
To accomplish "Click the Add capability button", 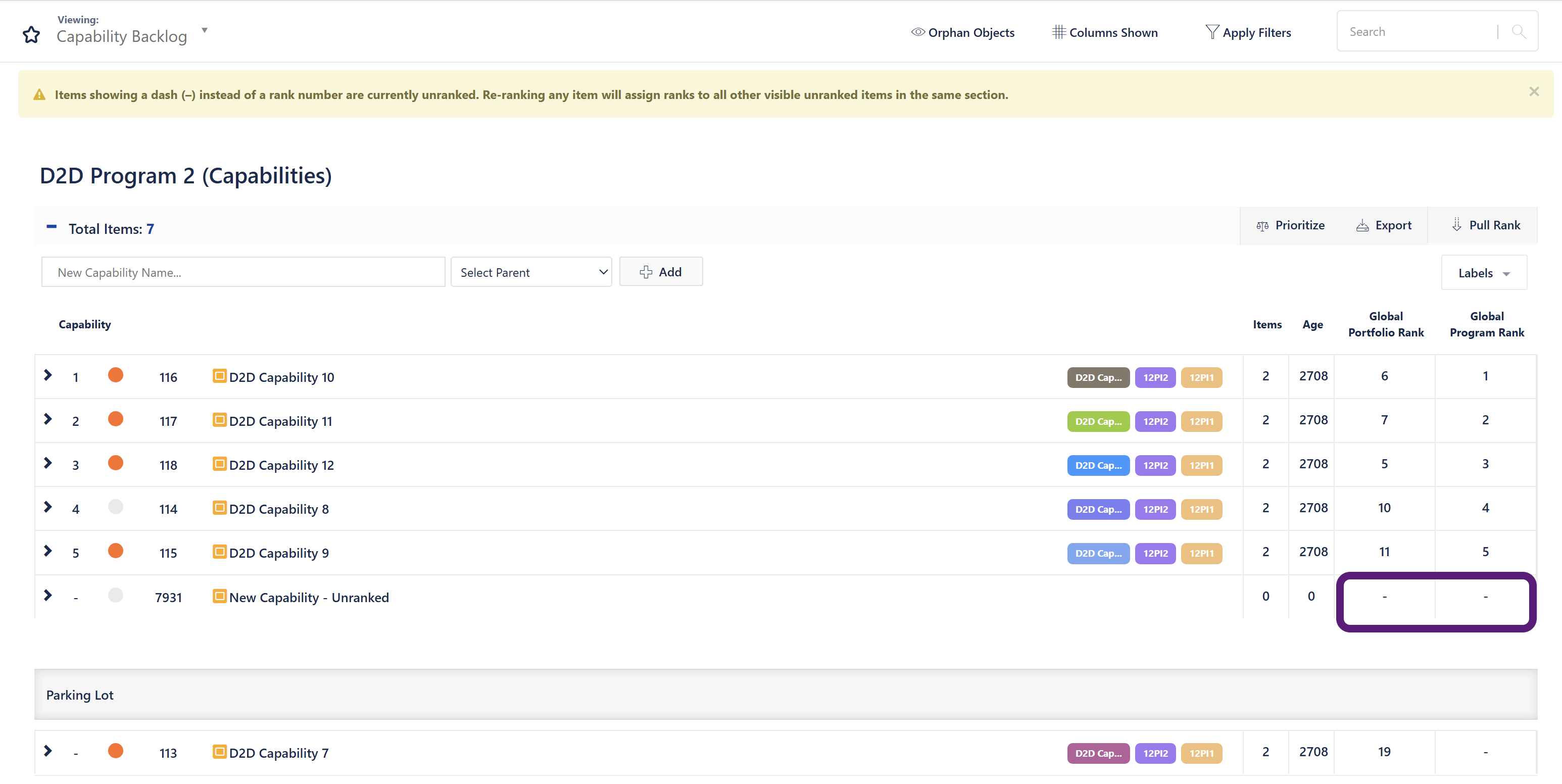I will click(661, 272).
